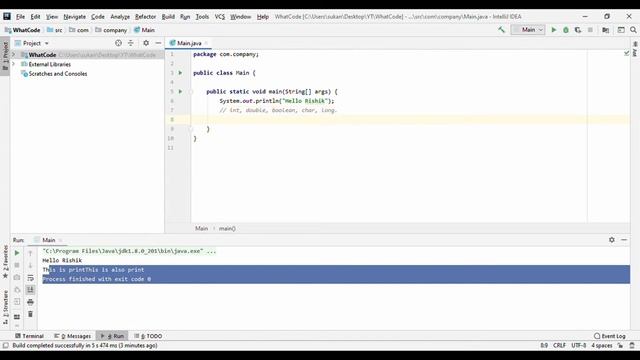This screenshot has height=360, width=640.
Task: Open the Refactor menu
Action: 145,17
